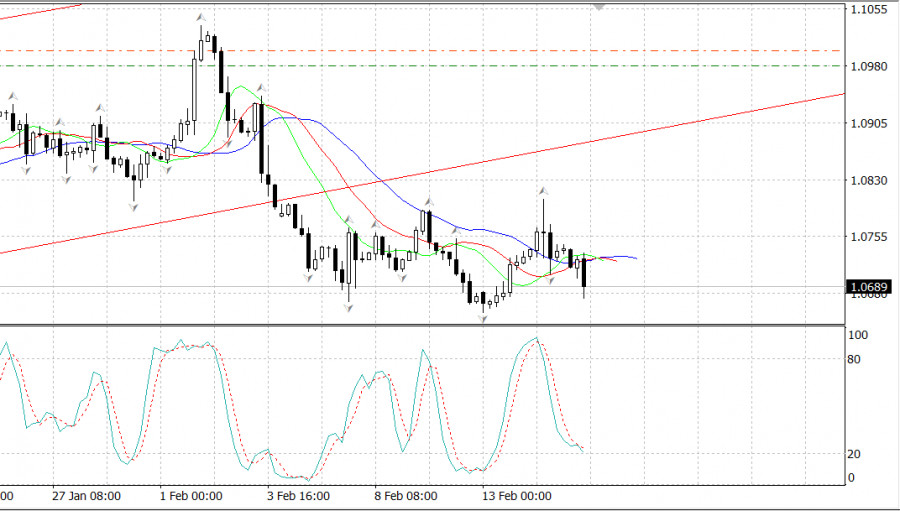900x511 pixels.
Task: Click the stochastic 20 level label
Action: (x=855, y=454)
